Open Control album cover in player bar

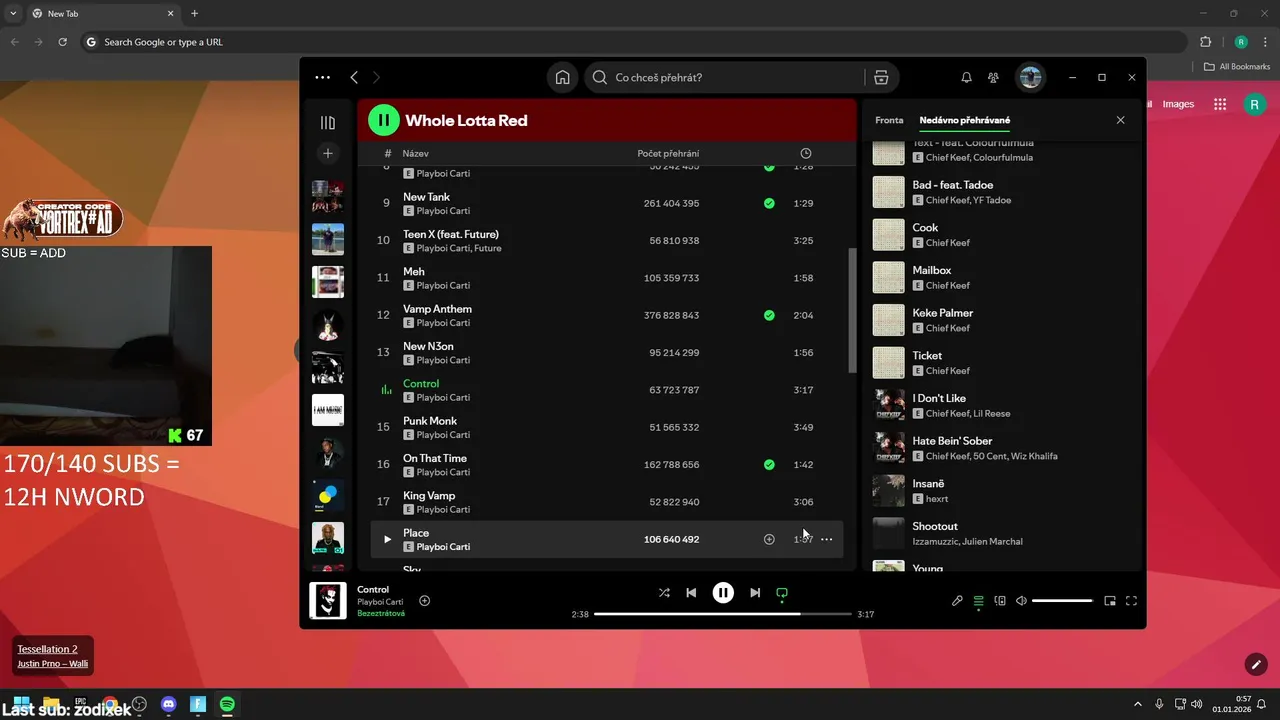(328, 600)
